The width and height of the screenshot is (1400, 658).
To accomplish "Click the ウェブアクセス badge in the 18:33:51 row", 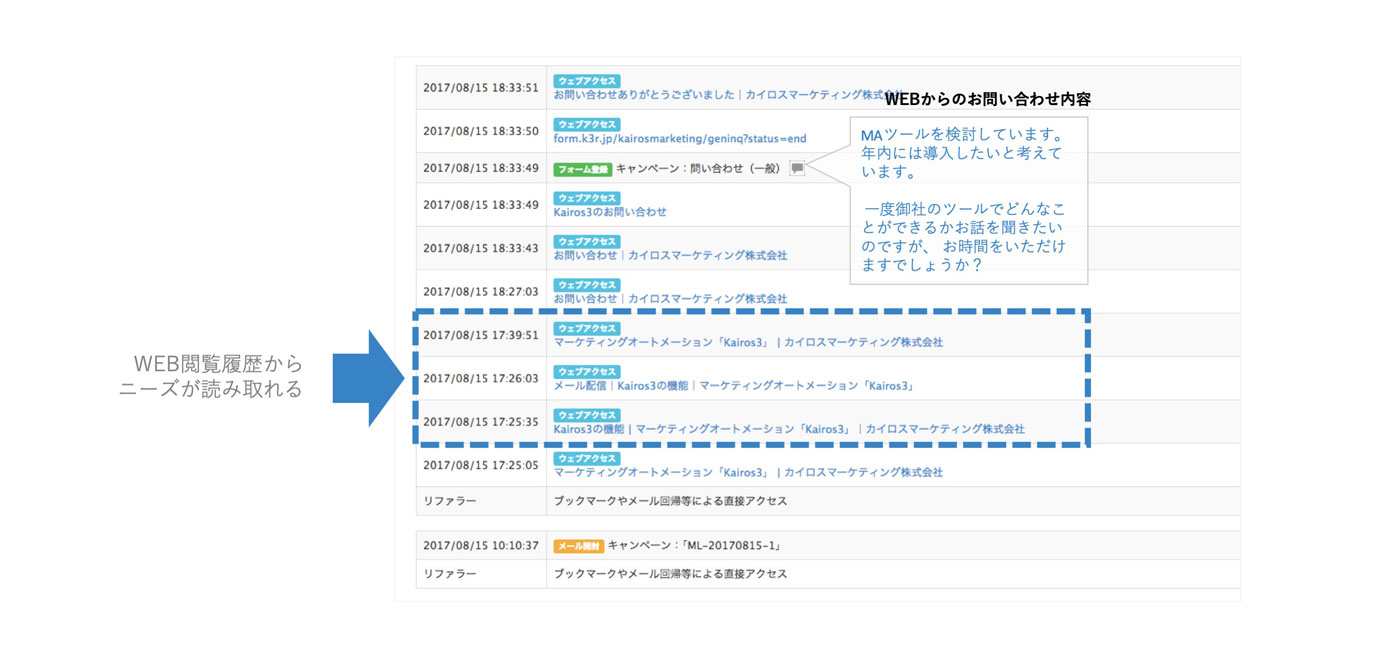I will tap(587, 81).
